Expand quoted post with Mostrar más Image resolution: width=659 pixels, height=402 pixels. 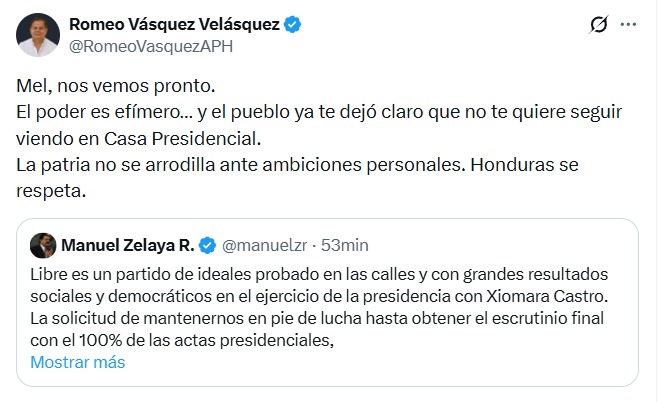78,362
